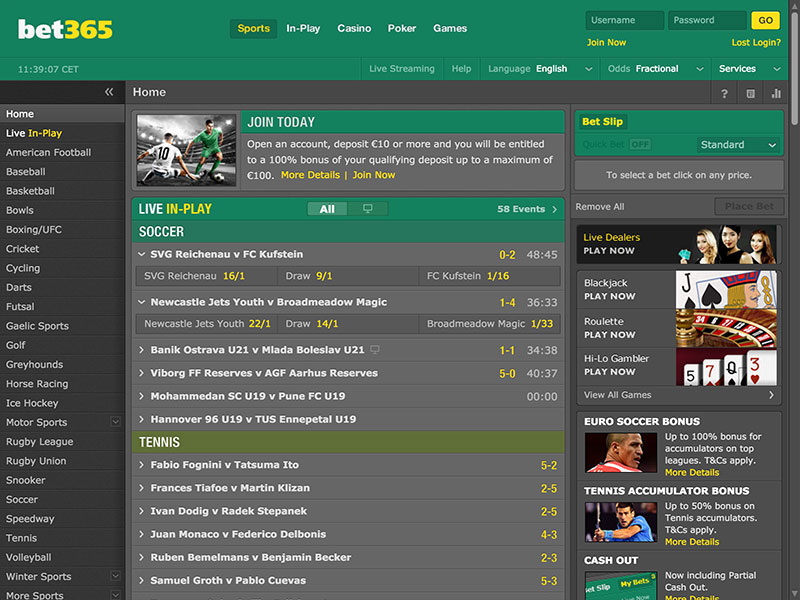The height and width of the screenshot is (600, 800).
Task: Select American Football in the sidebar
Action: 62,153
